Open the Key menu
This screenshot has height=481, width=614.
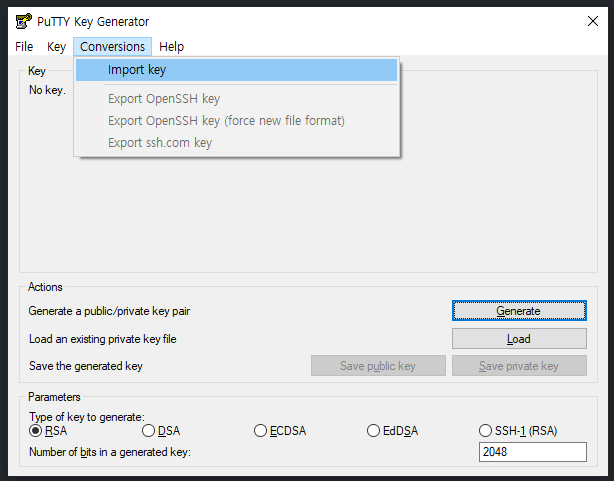(x=56, y=46)
